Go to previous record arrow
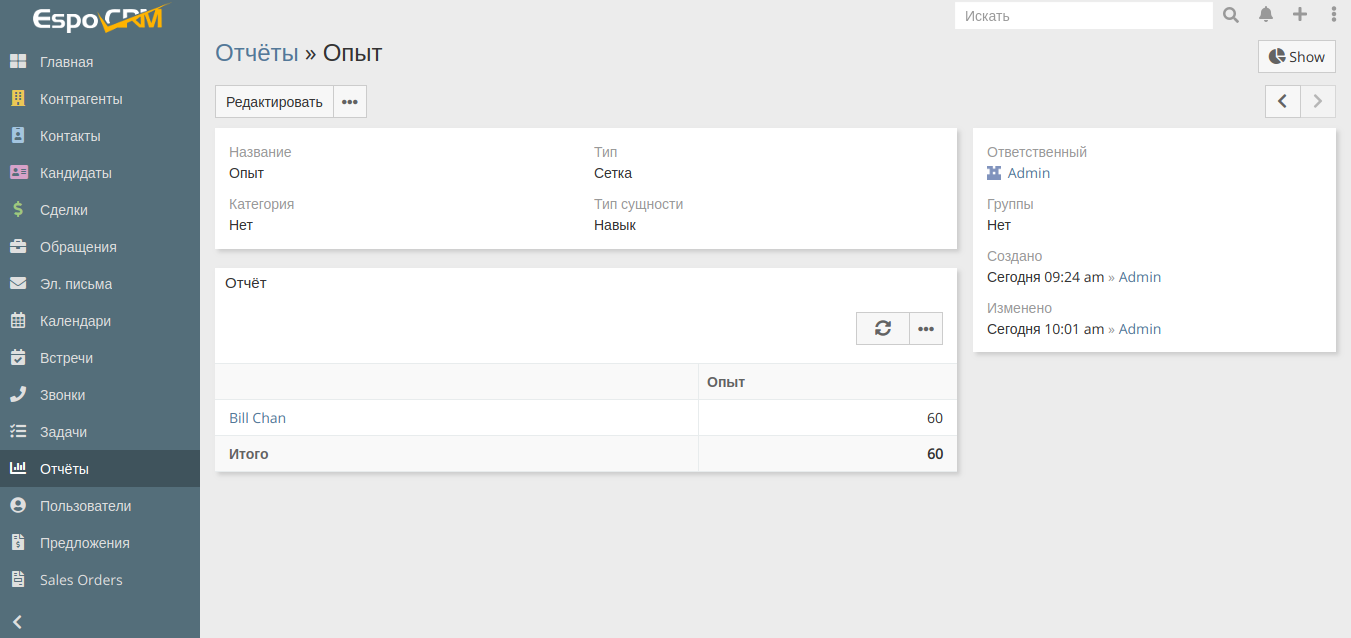This screenshot has height=638, width=1351. point(1282,101)
